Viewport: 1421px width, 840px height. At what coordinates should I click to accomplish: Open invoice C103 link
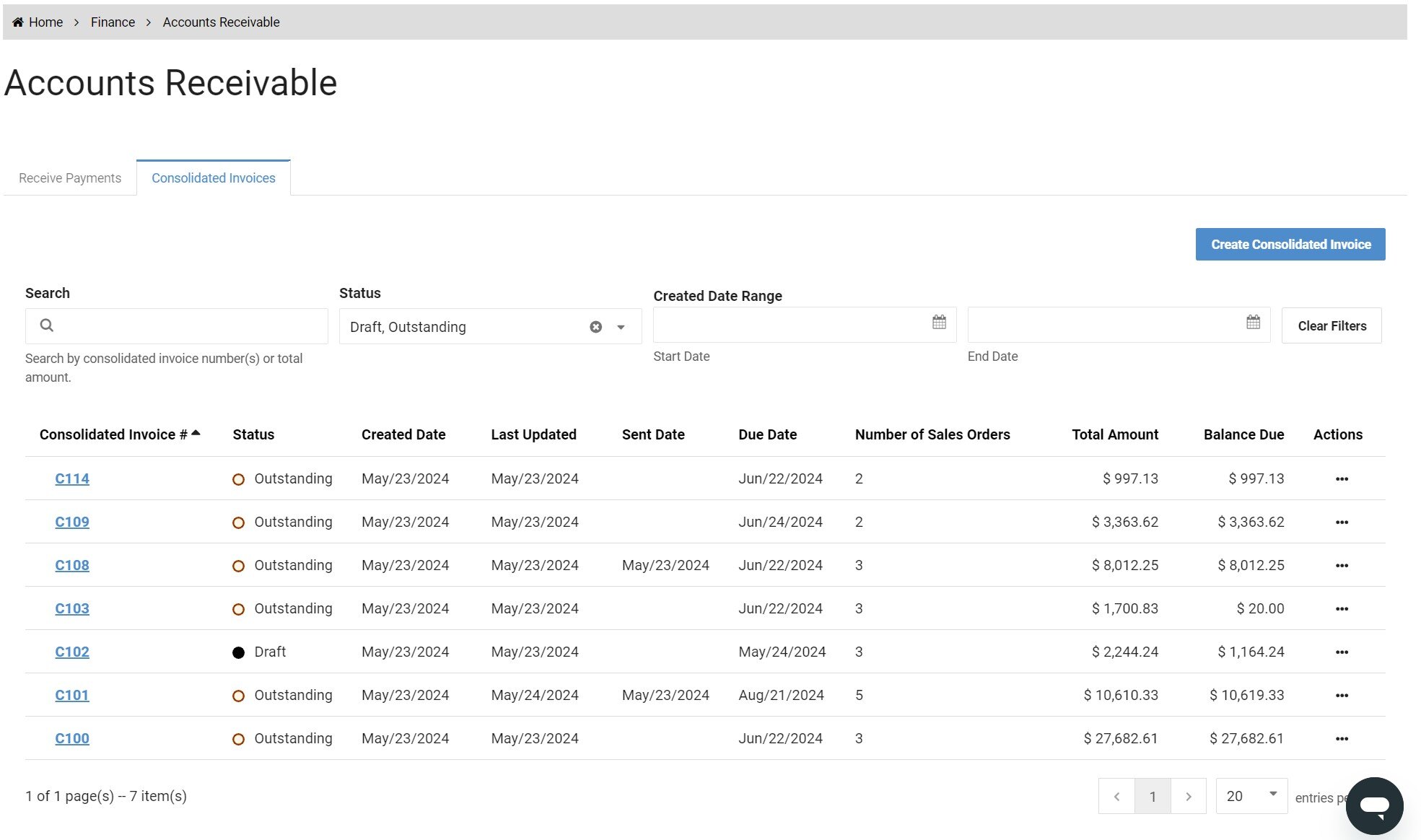[72, 608]
